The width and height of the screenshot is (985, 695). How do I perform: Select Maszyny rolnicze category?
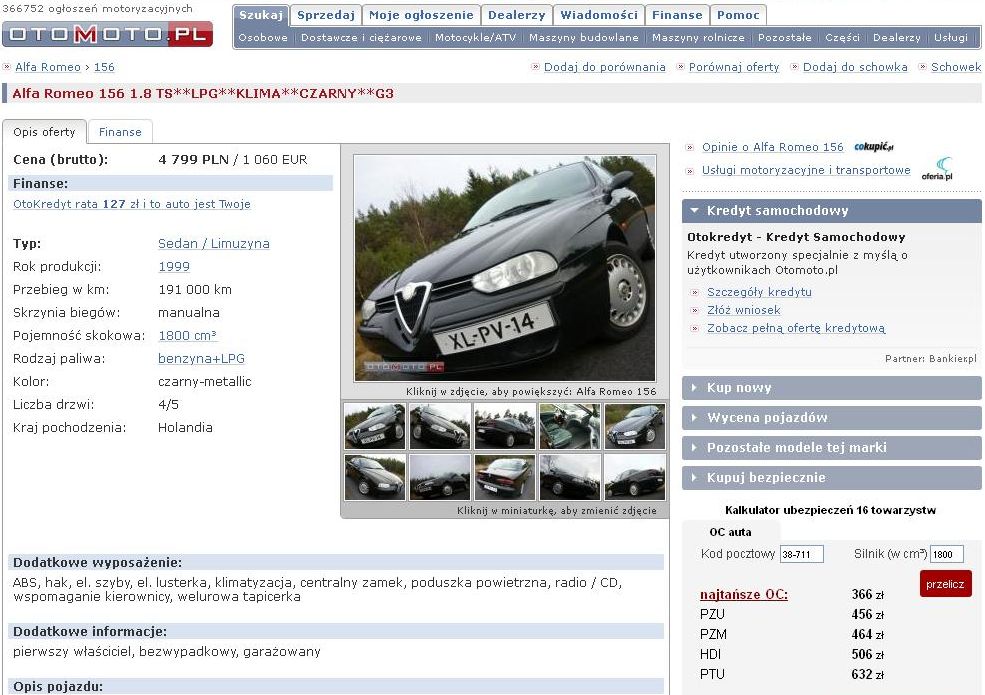tap(698, 38)
